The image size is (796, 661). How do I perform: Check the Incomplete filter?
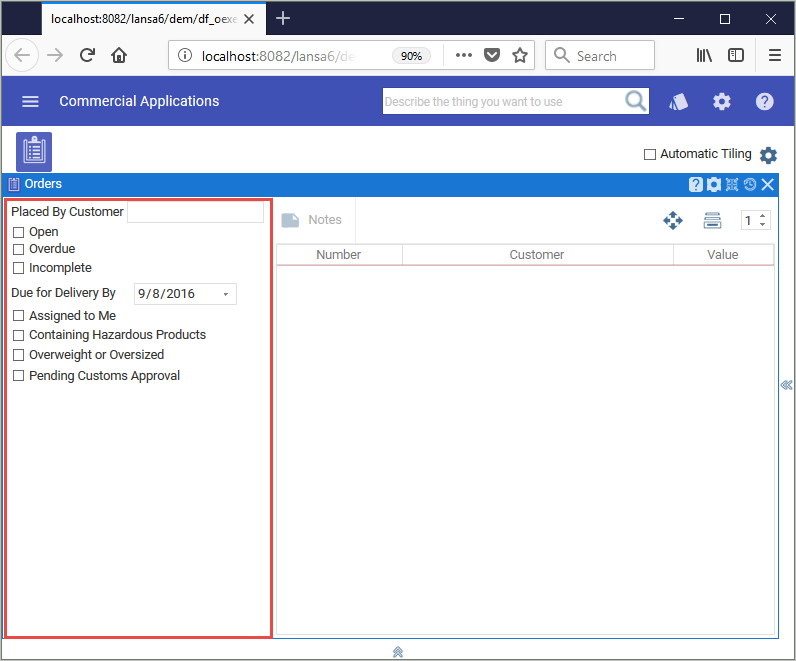pyautogui.click(x=18, y=268)
